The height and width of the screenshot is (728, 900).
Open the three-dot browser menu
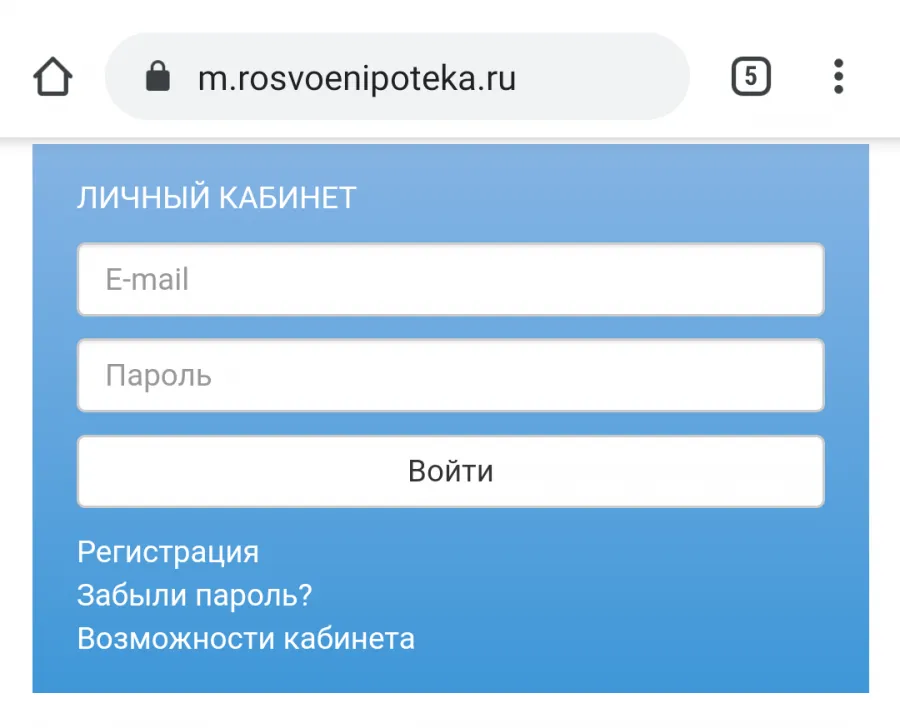pos(839,76)
